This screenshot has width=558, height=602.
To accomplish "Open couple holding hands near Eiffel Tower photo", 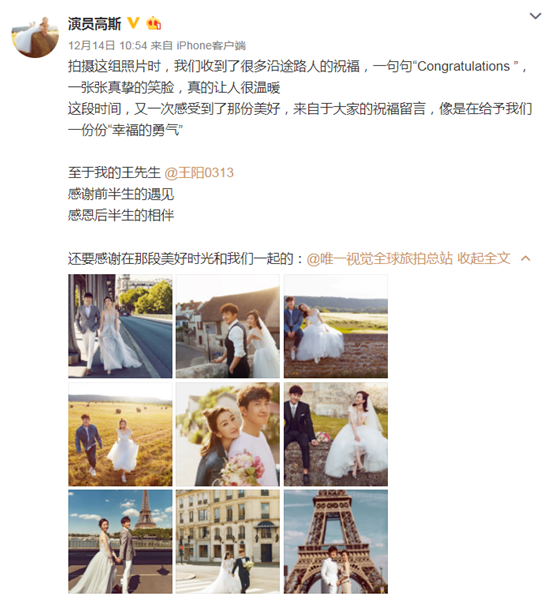I will coord(120,542).
